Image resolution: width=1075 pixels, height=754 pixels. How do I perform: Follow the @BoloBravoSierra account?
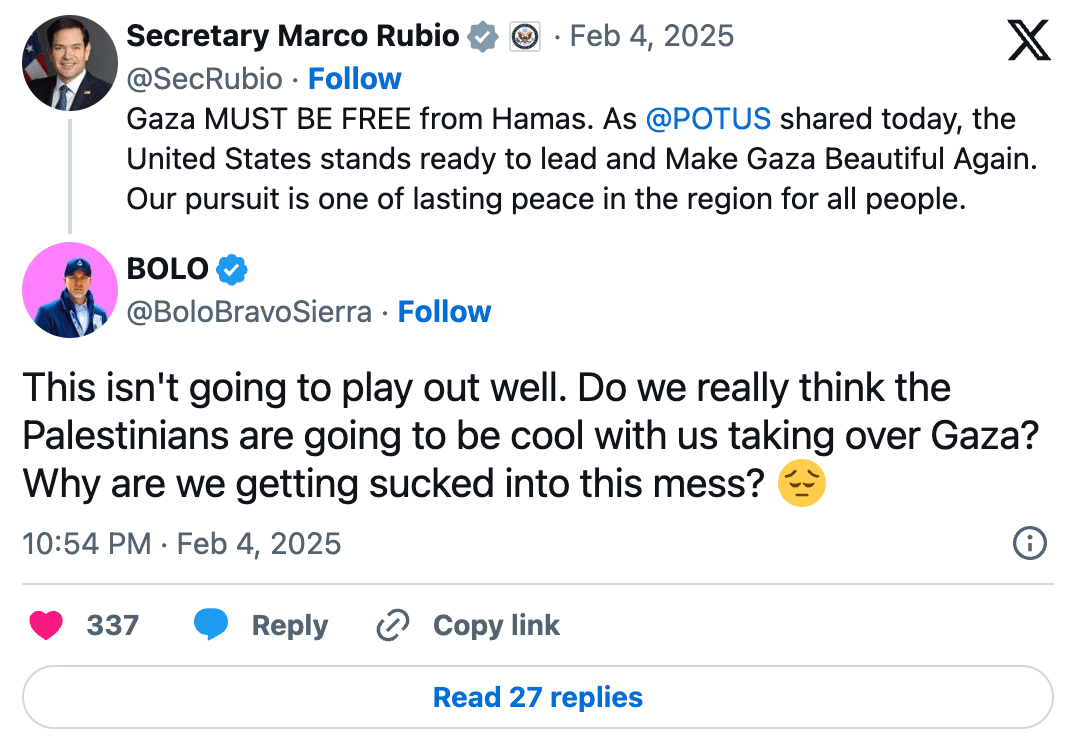click(444, 312)
